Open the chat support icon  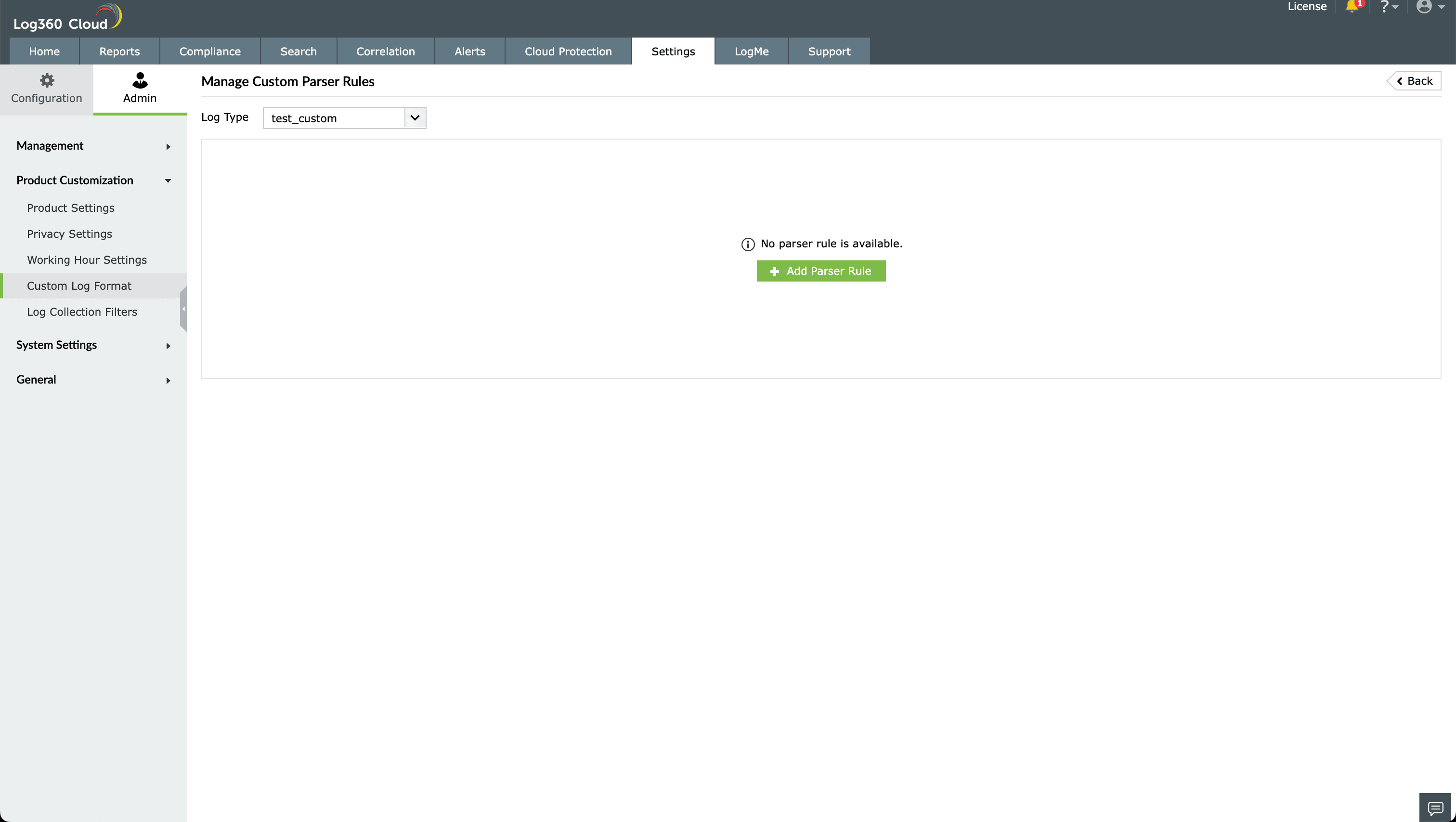pyautogui.click(x=1436, y=807)
